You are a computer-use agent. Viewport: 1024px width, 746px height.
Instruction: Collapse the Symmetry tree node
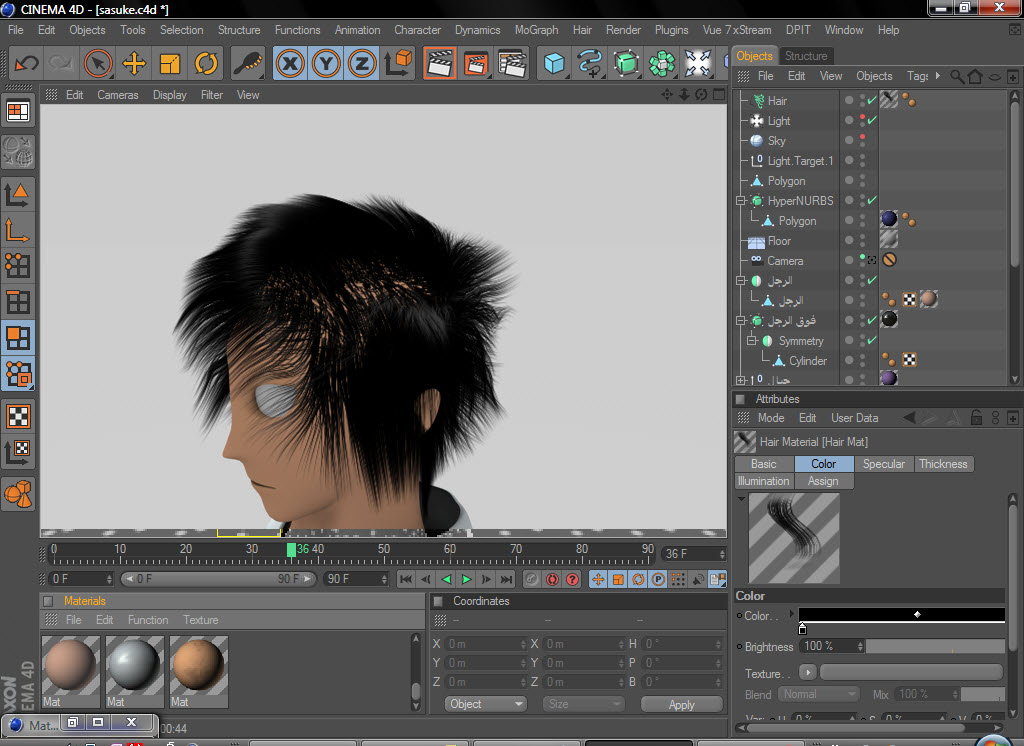pos(752,340)
